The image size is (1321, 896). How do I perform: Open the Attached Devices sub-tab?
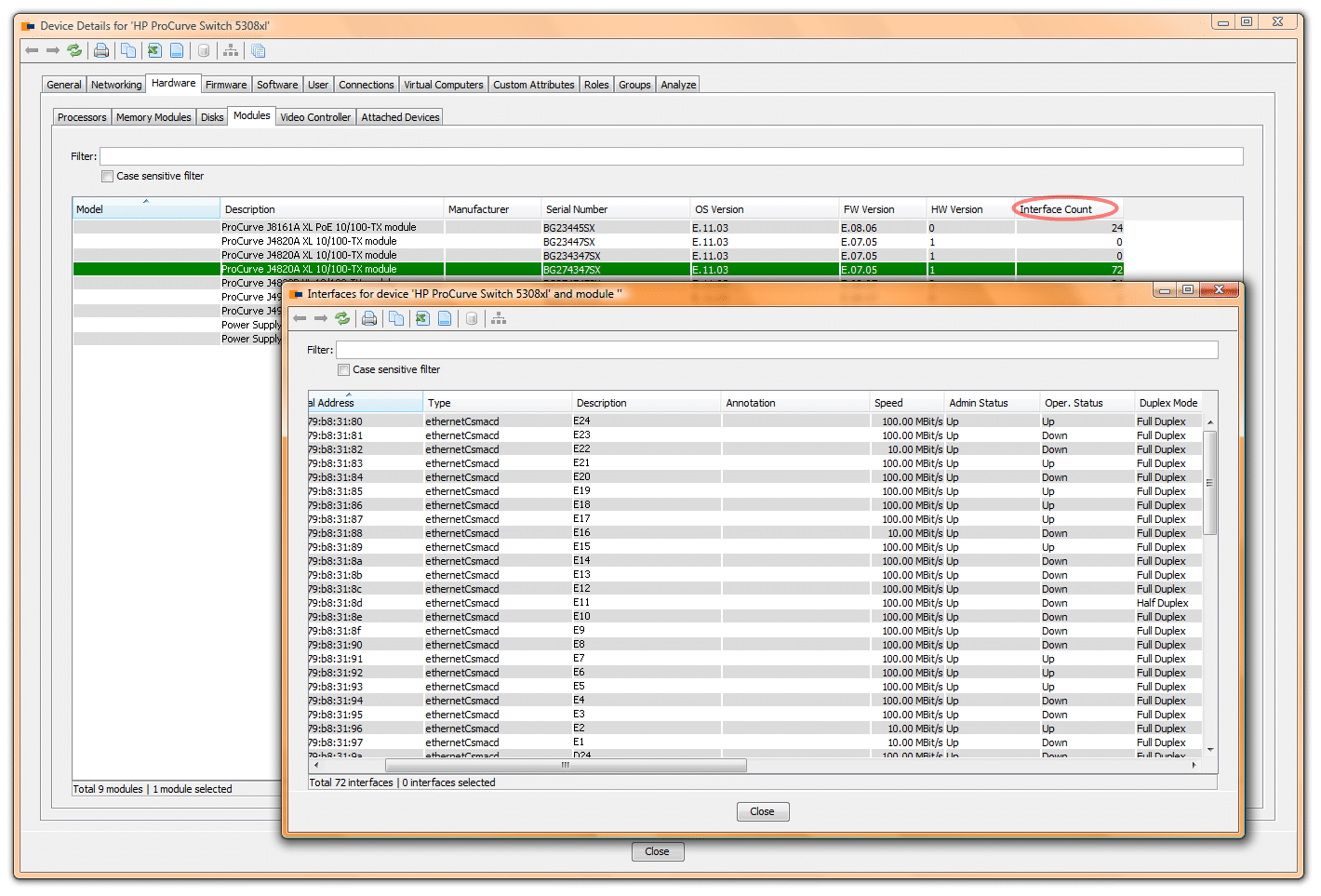(x=400, y=117)
